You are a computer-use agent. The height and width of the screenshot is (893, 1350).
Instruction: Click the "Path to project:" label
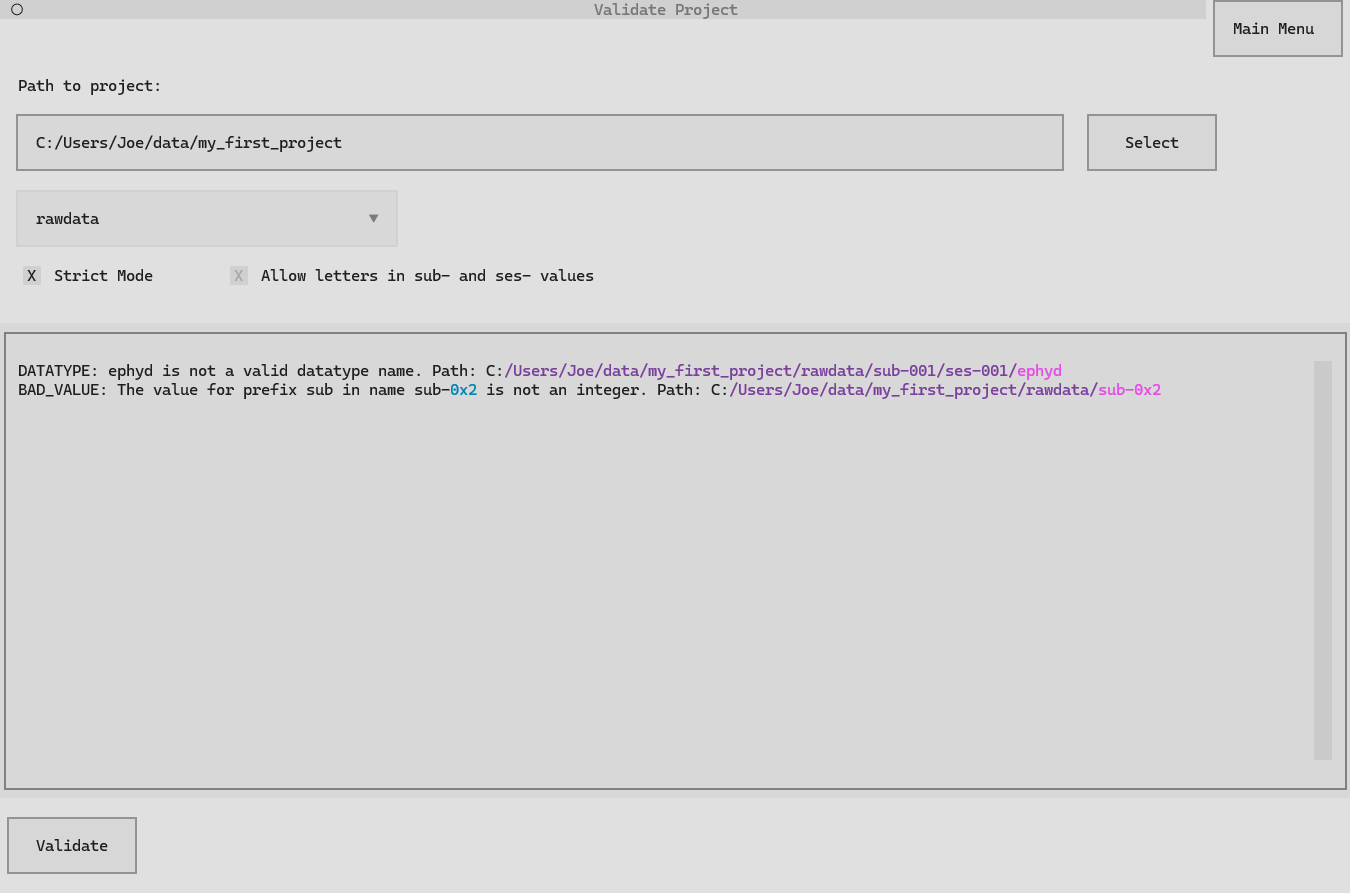[x=90, y=86]
